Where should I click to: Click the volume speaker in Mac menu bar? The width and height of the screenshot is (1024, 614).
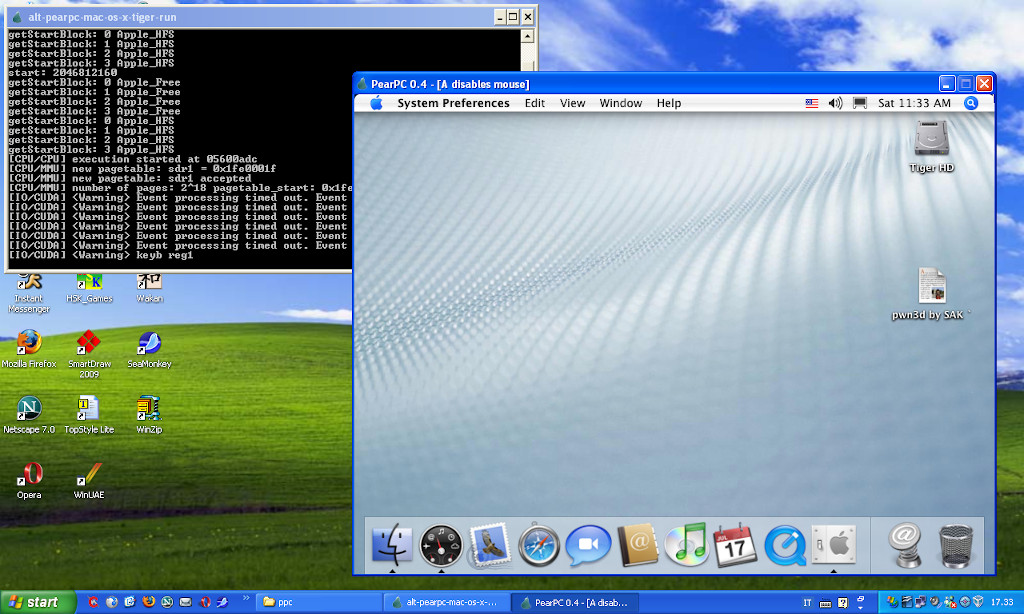(835, 103)
